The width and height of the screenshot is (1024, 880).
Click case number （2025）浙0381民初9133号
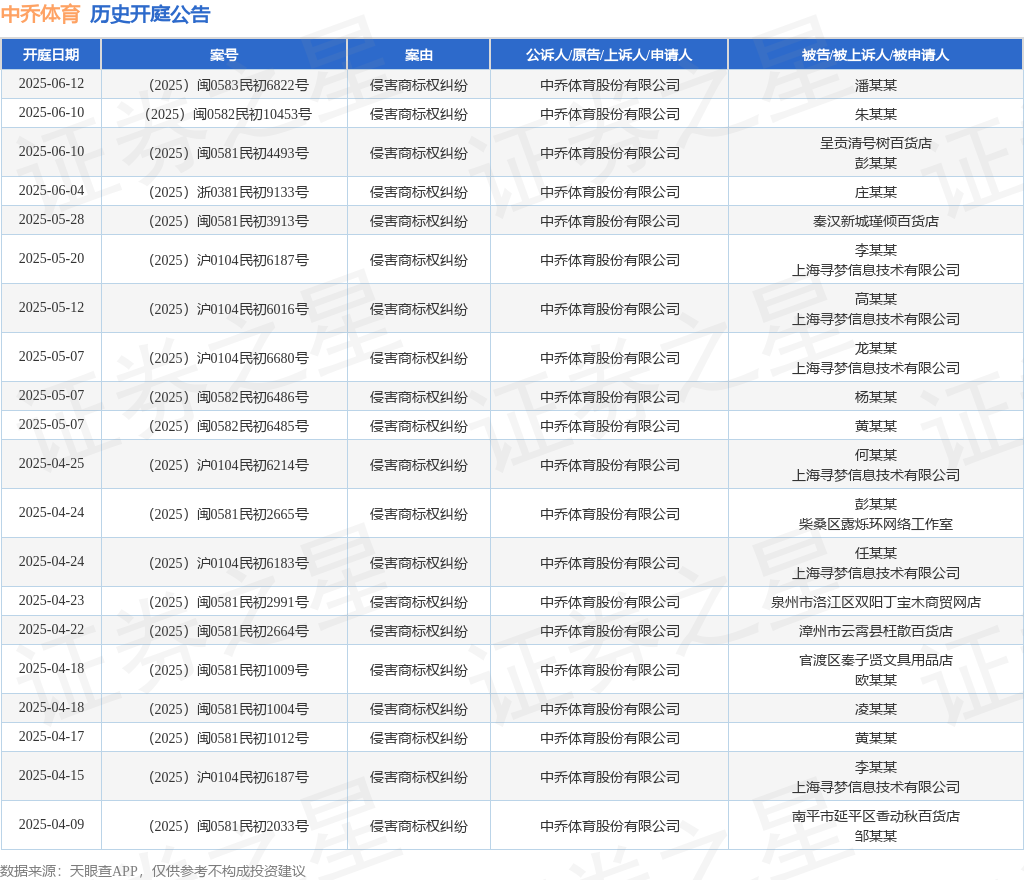point(225,192)
